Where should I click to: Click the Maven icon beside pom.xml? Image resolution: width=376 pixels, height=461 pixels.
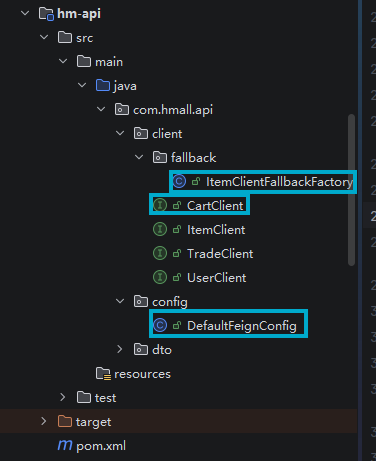coord(65,445)
